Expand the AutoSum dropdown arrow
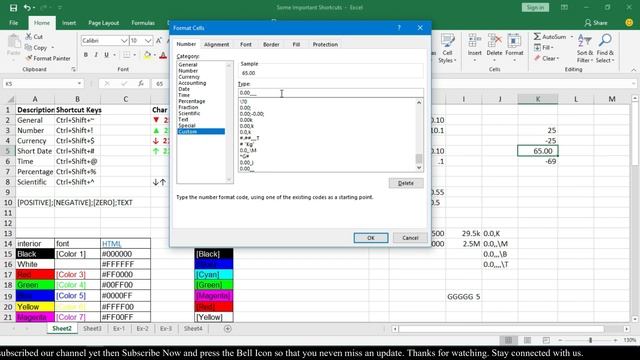 point(572,37)
